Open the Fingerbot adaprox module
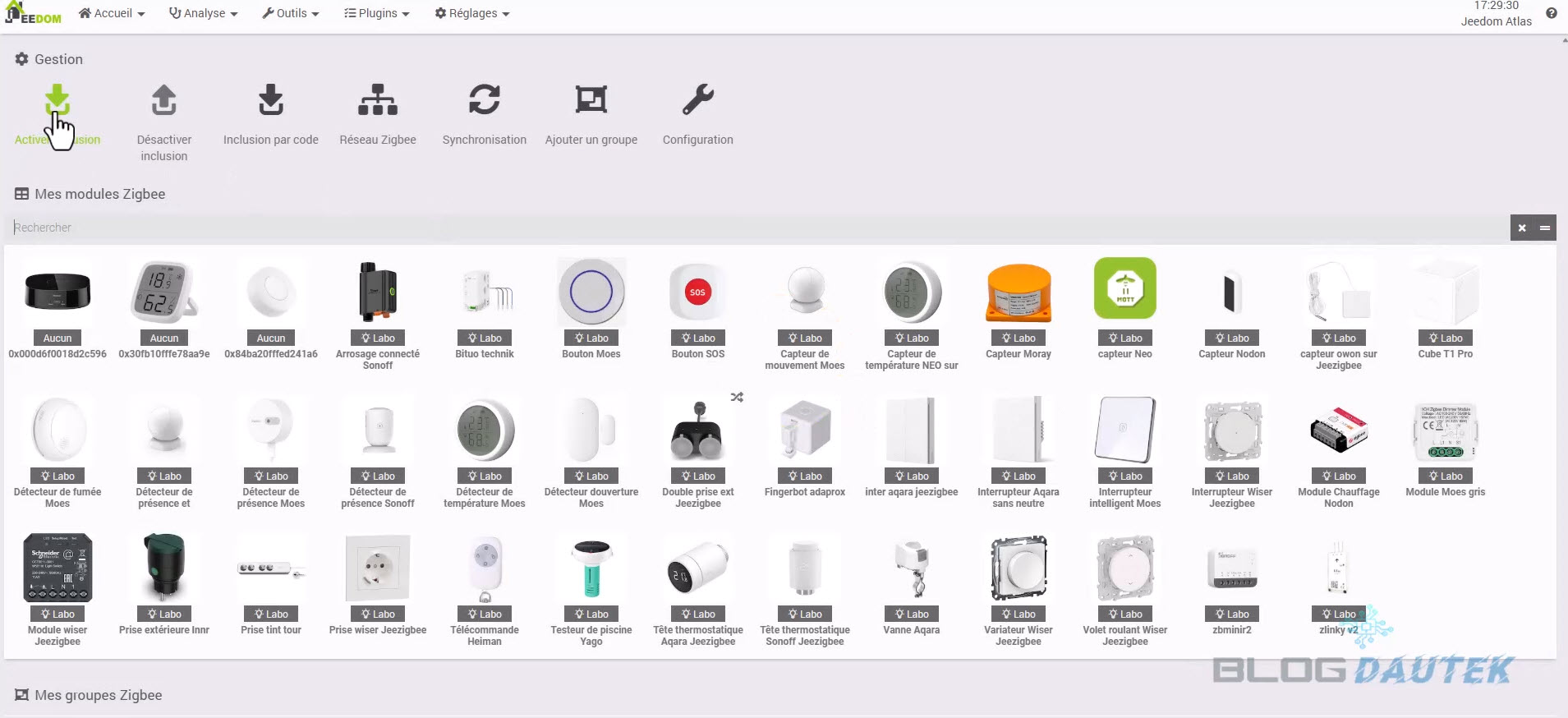The width and height of the screenshot is (1568, 718). pyautogui.click(x=805, y=431)
